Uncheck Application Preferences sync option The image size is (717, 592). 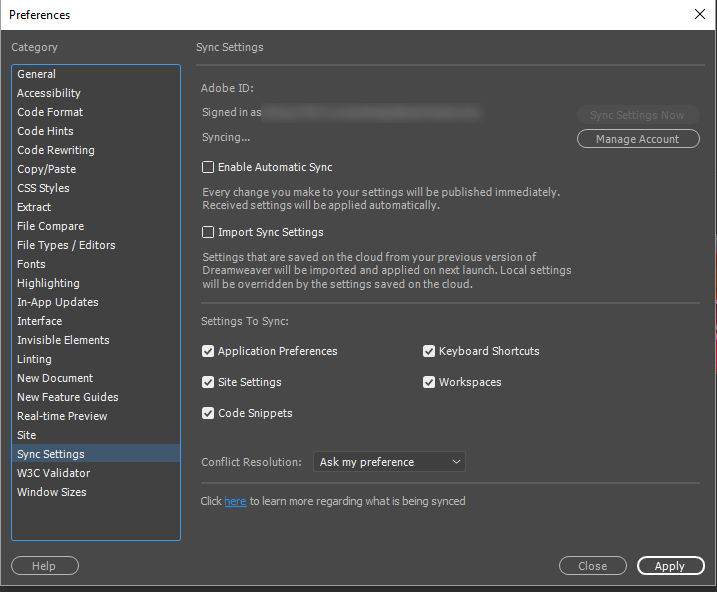(x=208, y=351)
